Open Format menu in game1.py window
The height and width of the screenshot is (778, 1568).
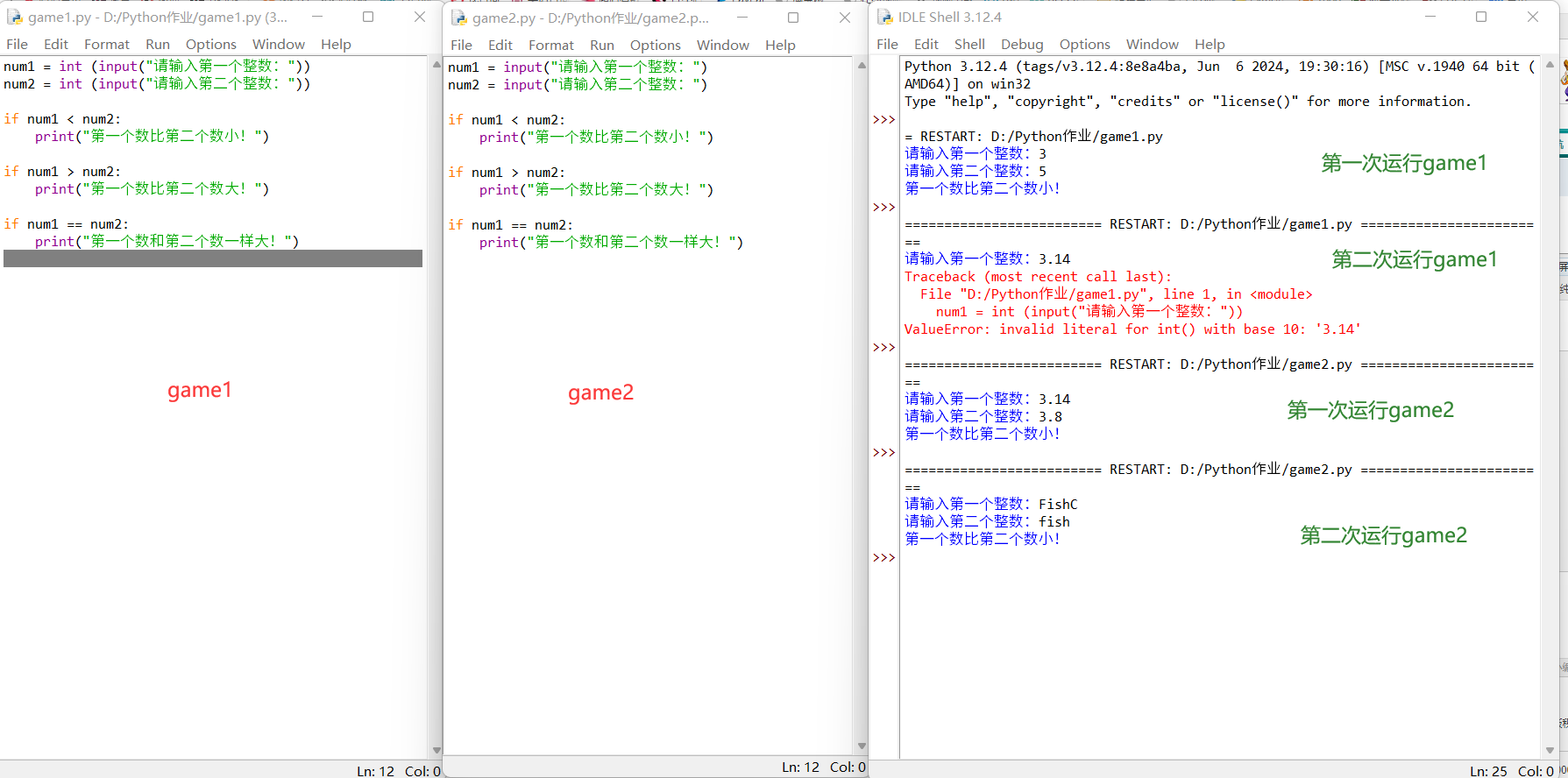(x=107, y=44)
